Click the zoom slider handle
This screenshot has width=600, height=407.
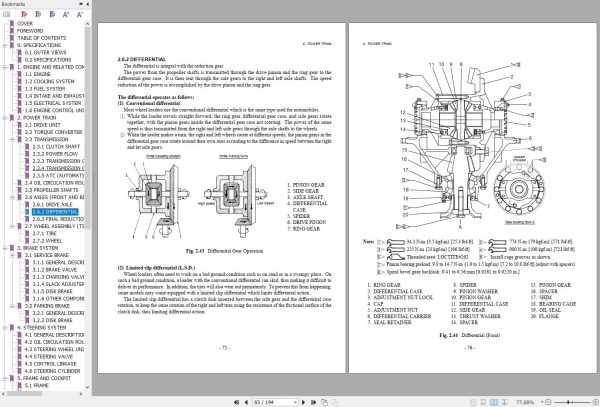[x=568, y=402]
